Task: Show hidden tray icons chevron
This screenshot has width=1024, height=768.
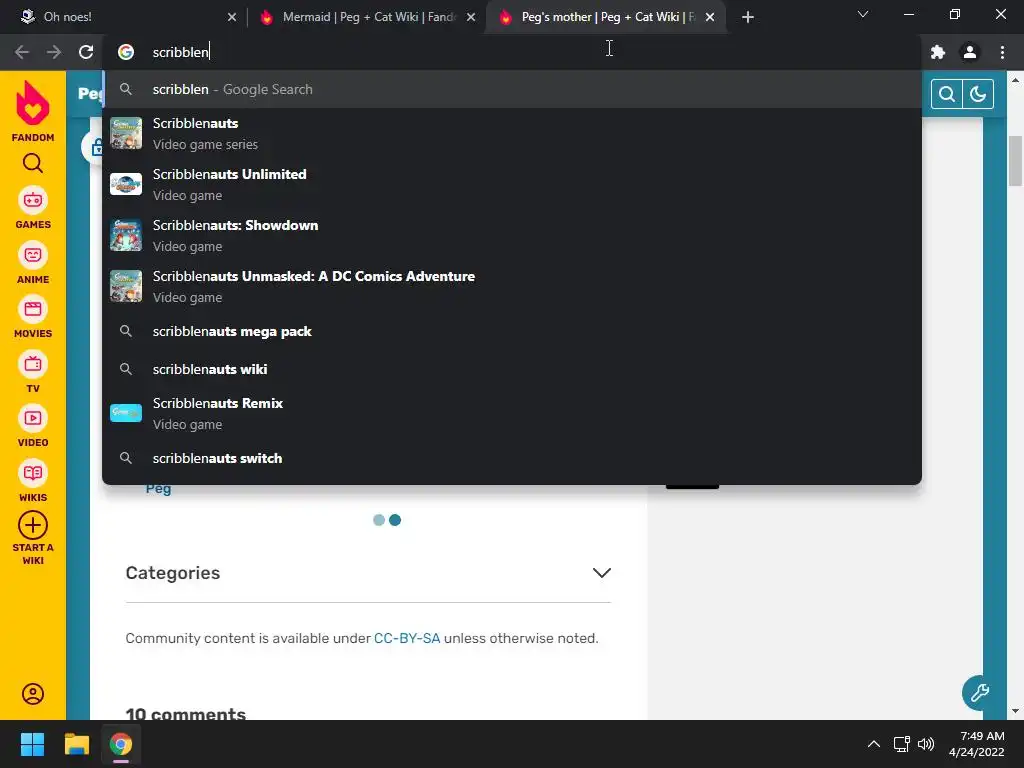Action: [873, 744]
